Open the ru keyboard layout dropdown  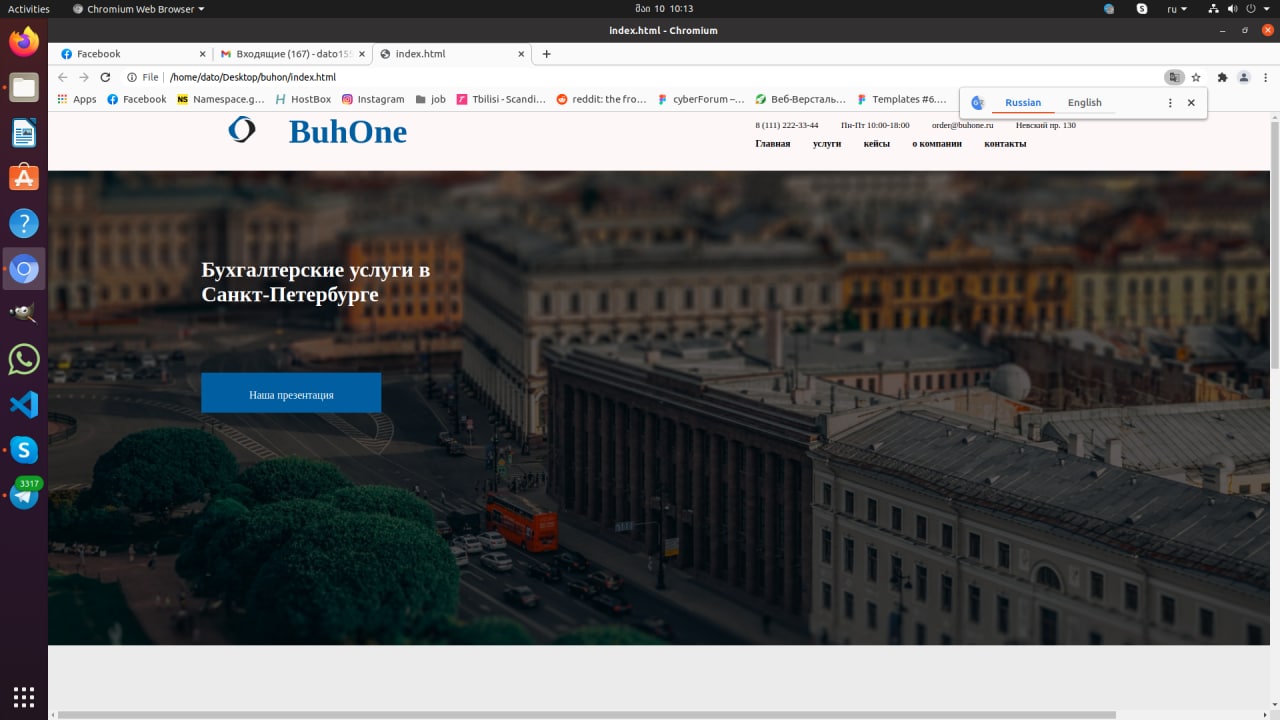click(1177, 8)
